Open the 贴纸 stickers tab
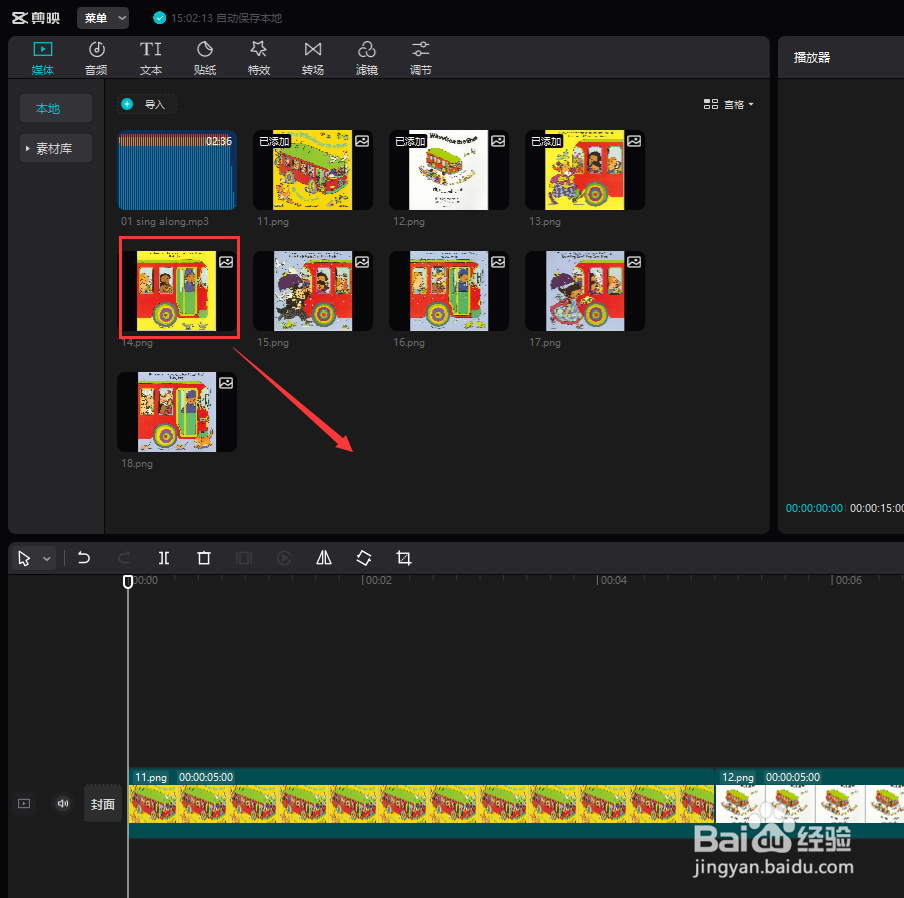This screenshot has height=898, width=904. coord(205,58)
